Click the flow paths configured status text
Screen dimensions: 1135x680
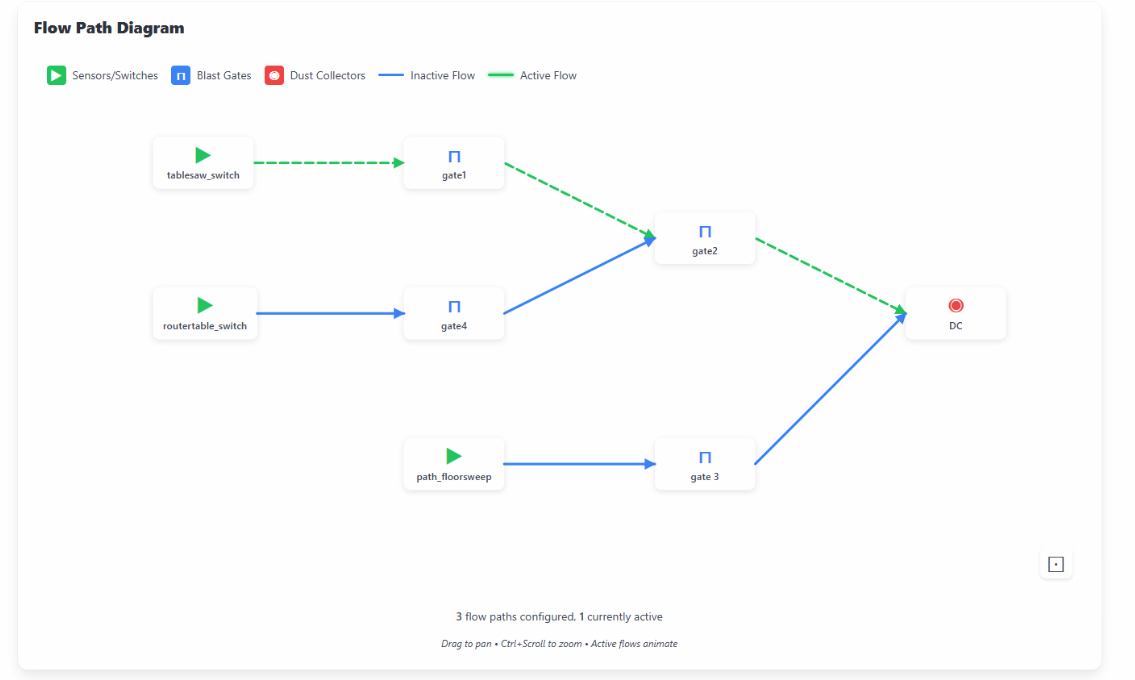[x=559, y=617]
